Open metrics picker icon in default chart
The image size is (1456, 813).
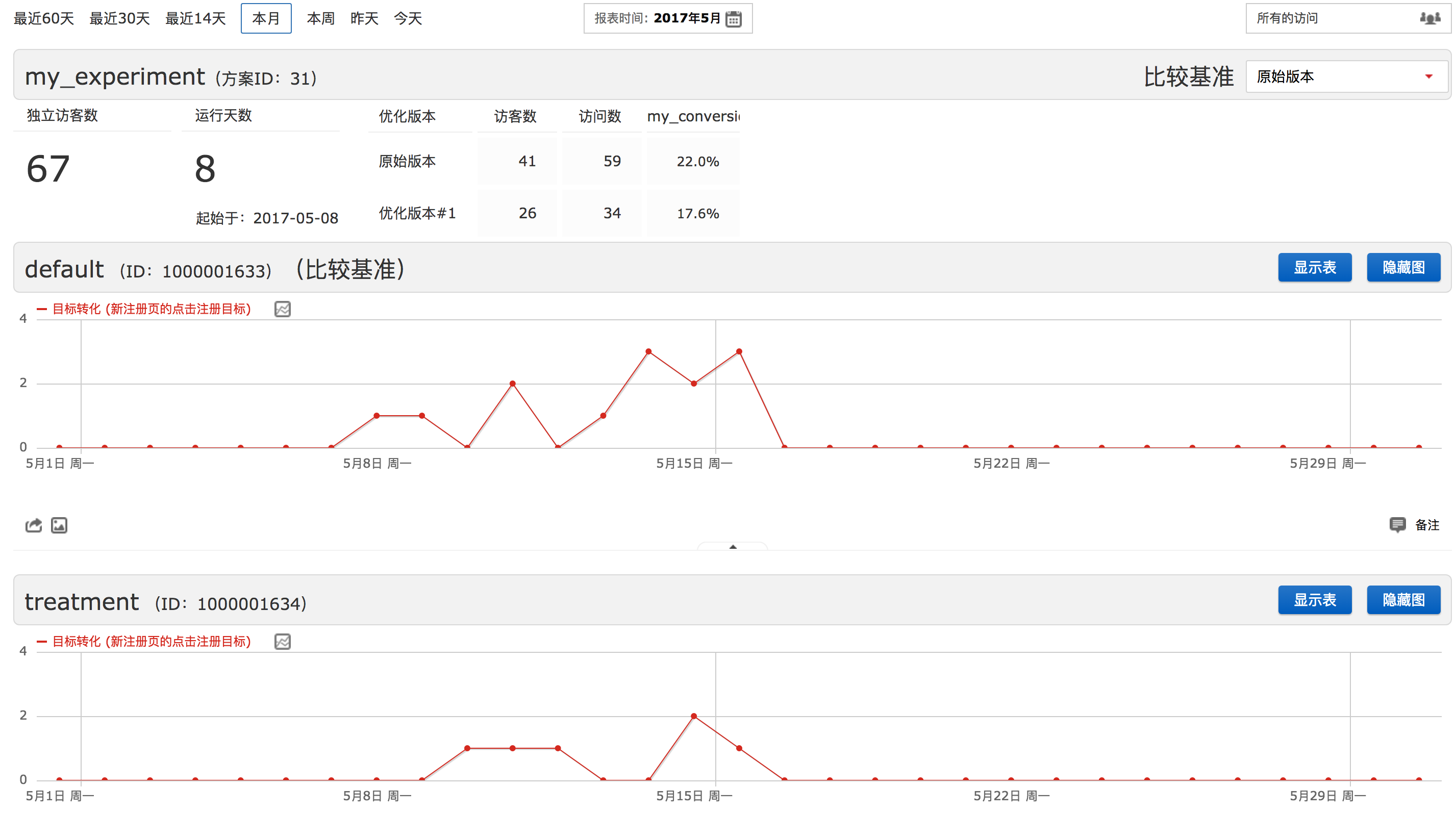[283, 309]
